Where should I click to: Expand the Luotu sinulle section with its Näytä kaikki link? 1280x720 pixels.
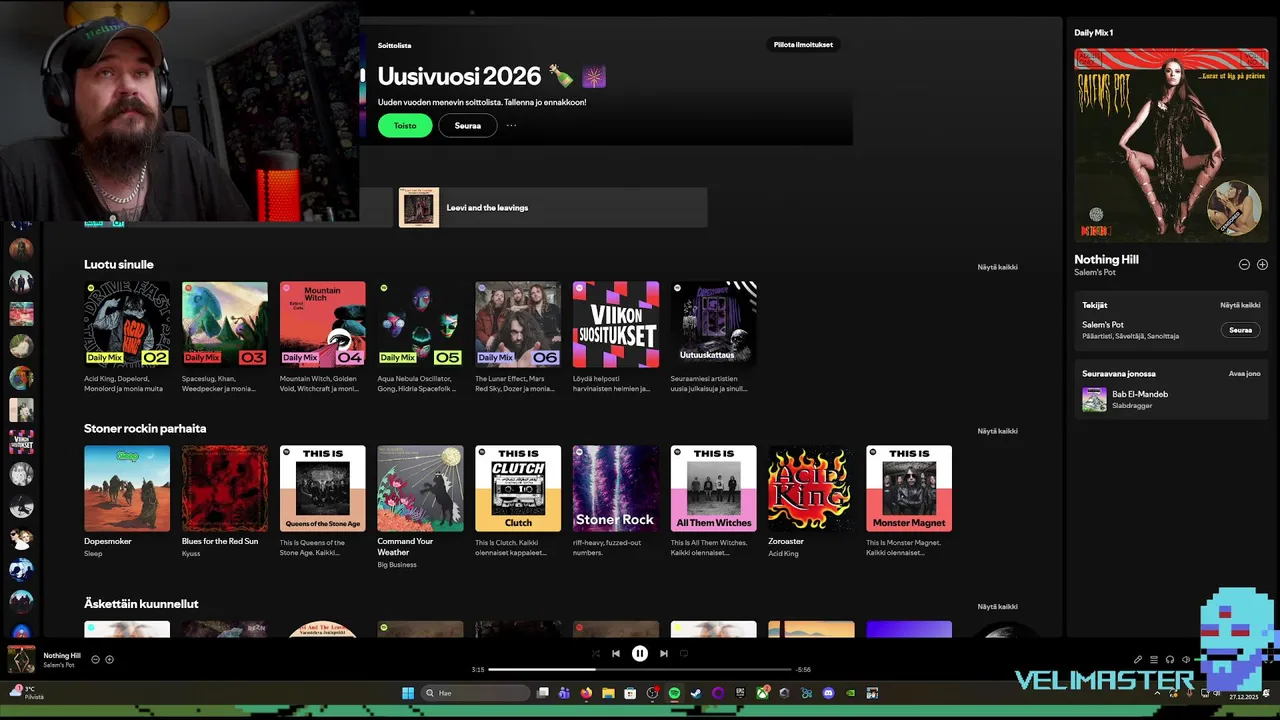[997, 267]
